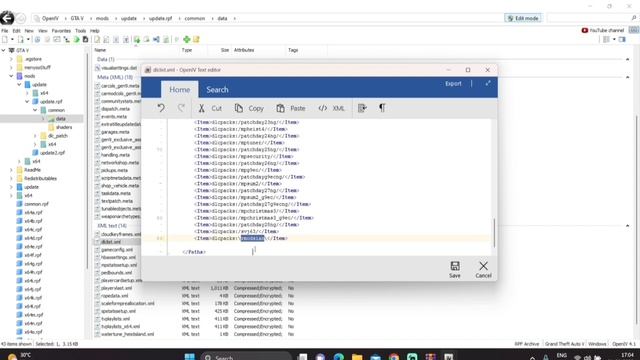Click the Undo arrow in the text editor

(x=161, y=108)
